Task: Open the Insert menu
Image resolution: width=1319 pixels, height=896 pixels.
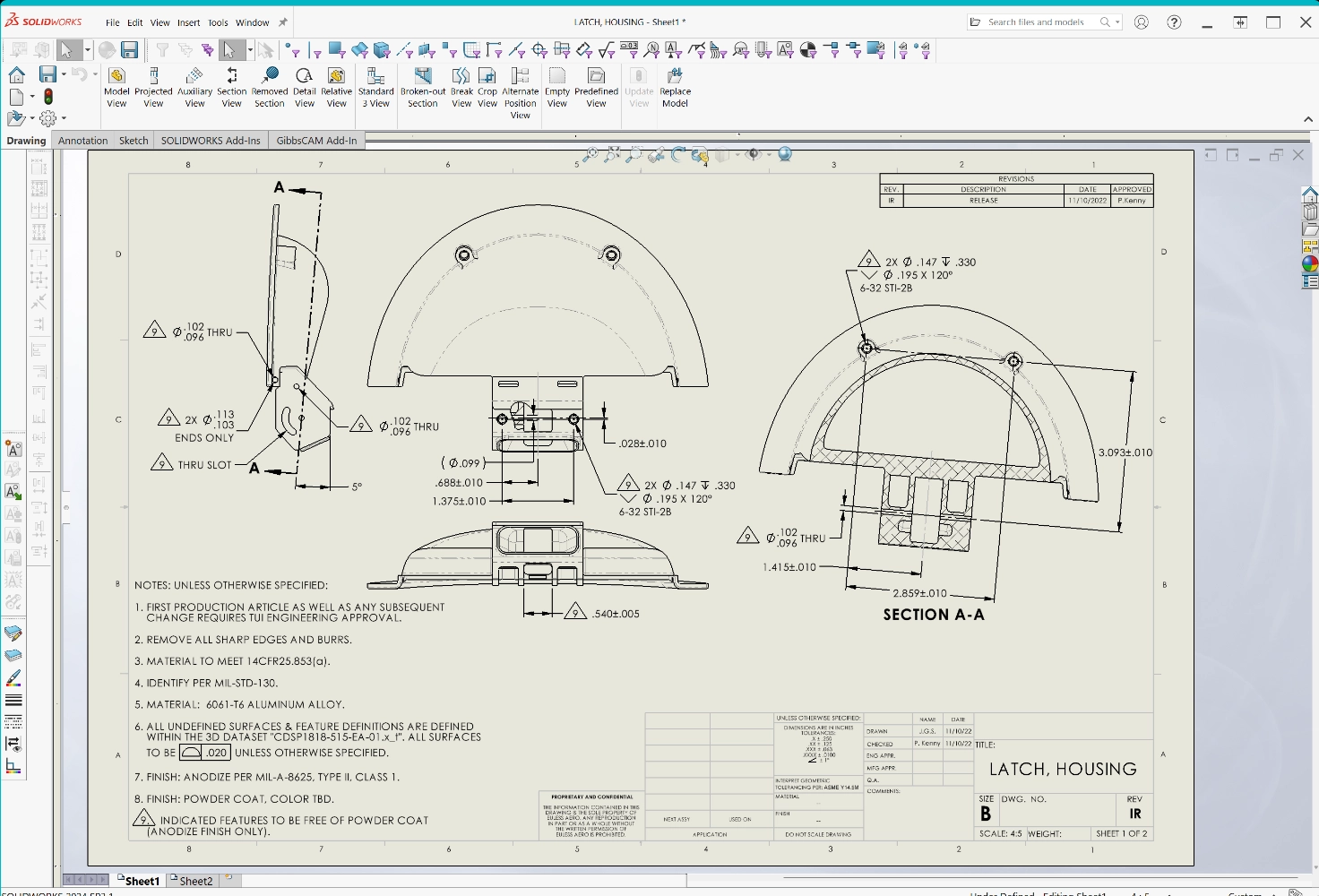Action: (188, 22)
